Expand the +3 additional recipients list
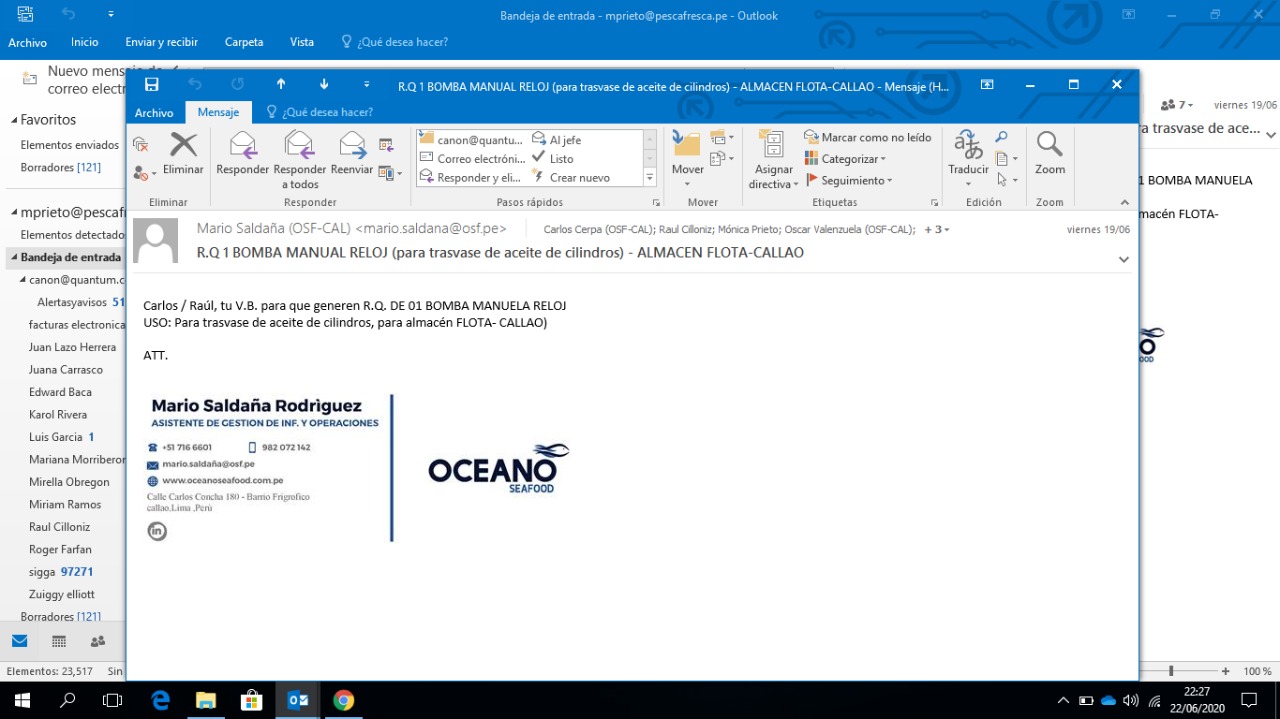The height and width of the screenshot is (719, 1280). (x=936, y=230)
